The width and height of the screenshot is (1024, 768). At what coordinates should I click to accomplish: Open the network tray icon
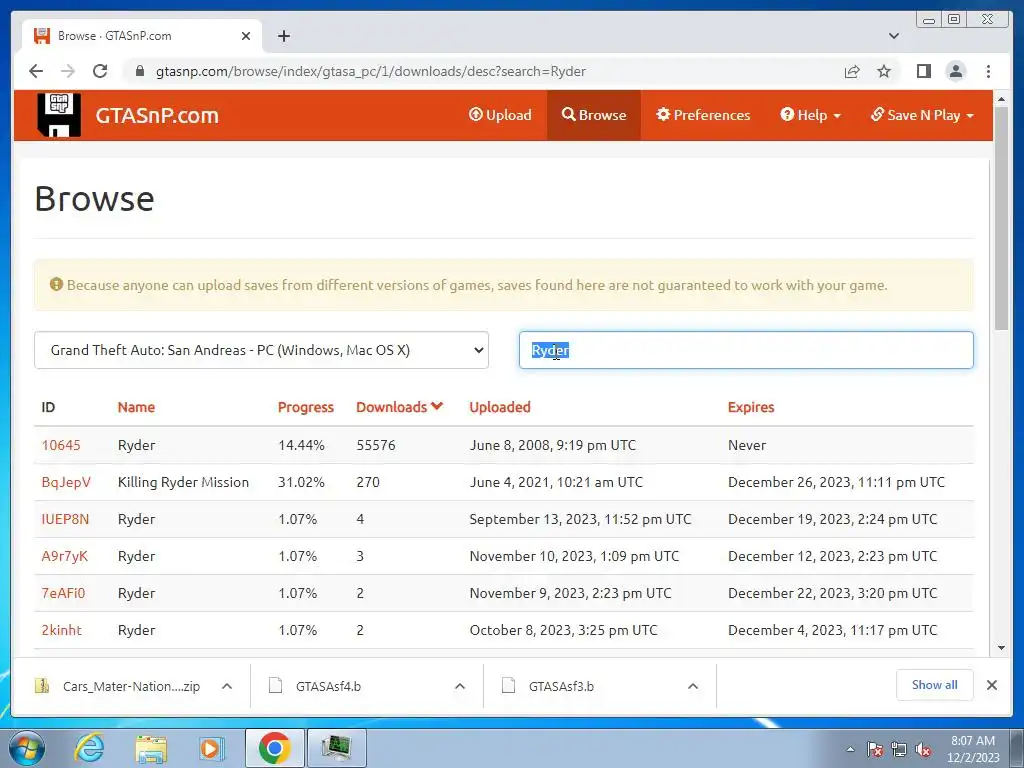coord(899,749)
